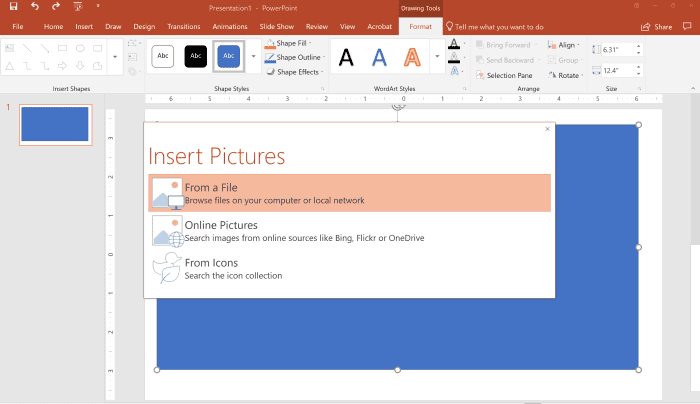The width and height of the screenshot is (700, 404).
Task: Switch to the Insert tab
Action: [84, 27]
